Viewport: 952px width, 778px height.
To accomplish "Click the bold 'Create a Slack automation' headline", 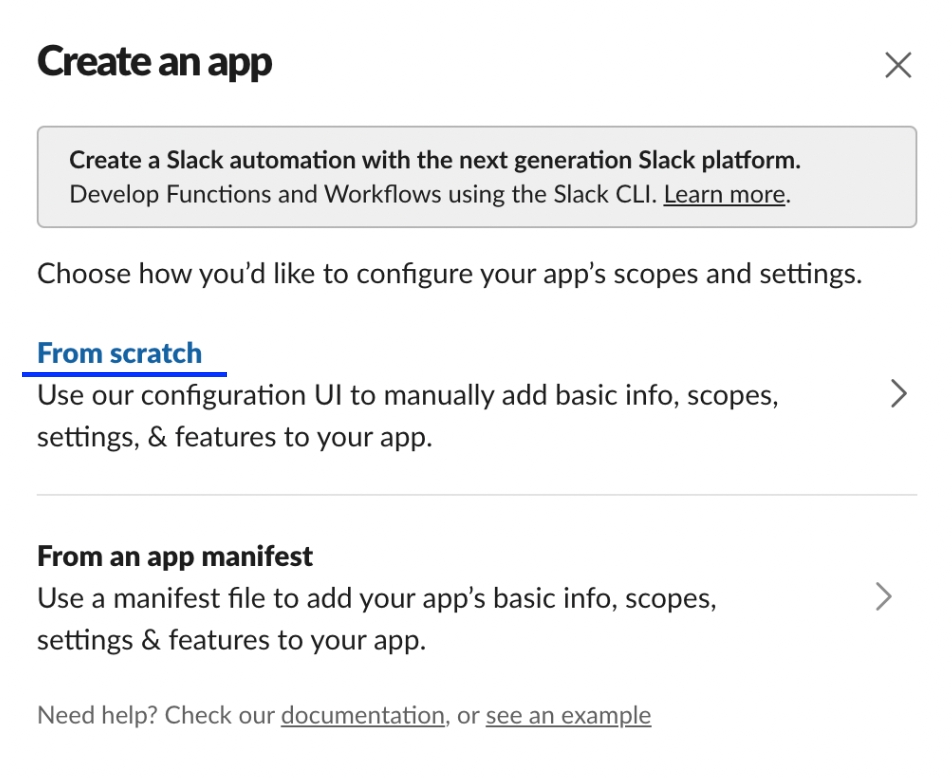I will coord(434,160).
